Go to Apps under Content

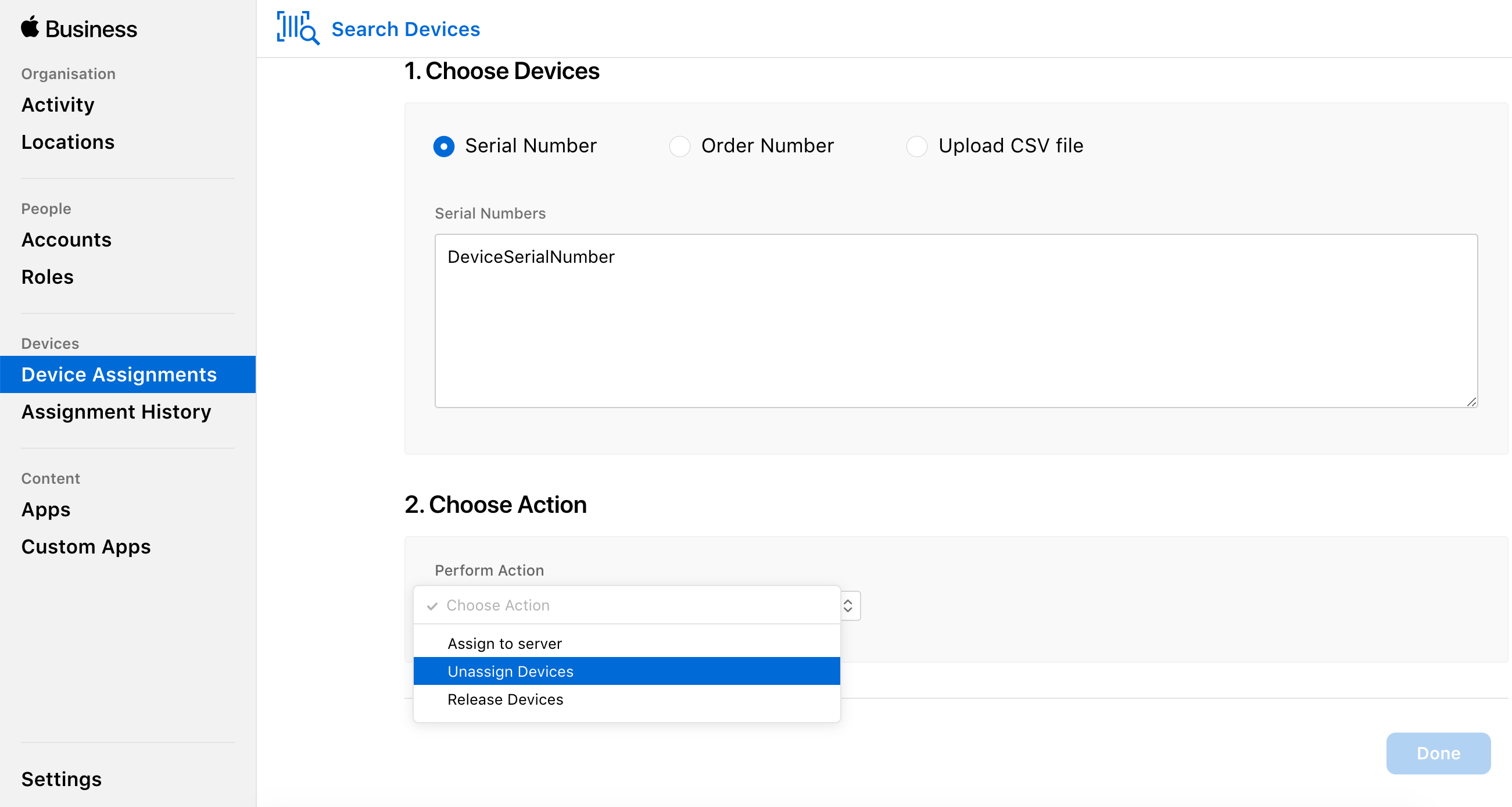[x=46, y=509]
